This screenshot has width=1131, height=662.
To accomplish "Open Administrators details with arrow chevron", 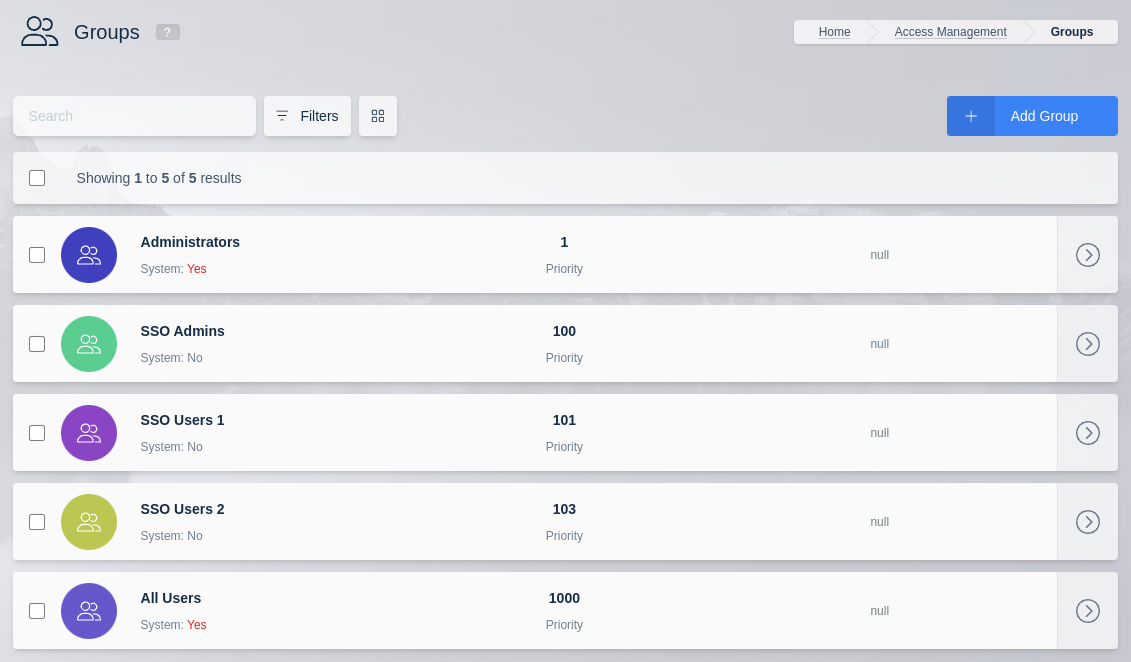I will tap(1087, 255).
